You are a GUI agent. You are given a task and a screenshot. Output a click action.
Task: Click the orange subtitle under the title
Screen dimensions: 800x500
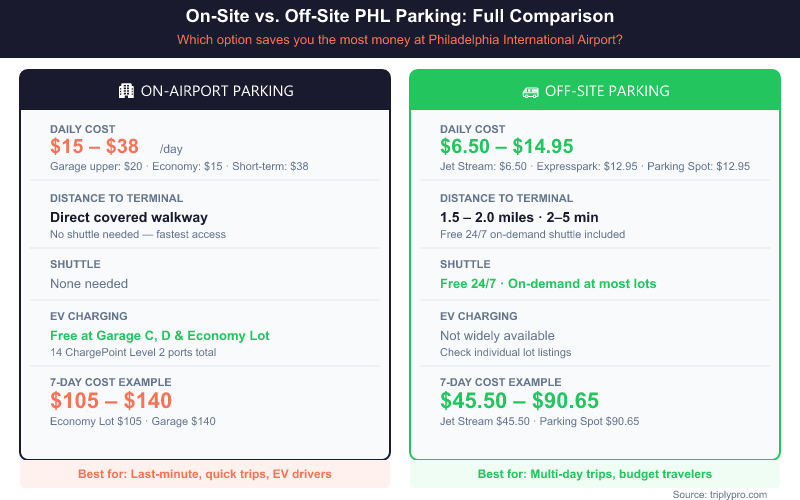click(x=400, y=40)
